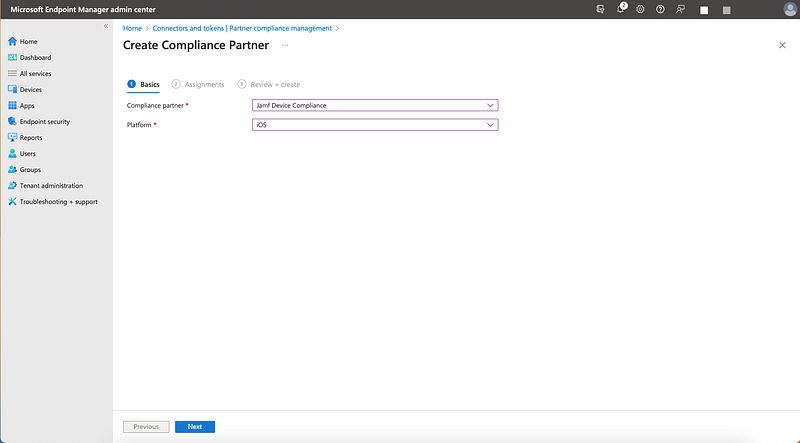Screen dimensions: 800x443
Task: Open the Users icon
Action: click(x=12, y=154)
